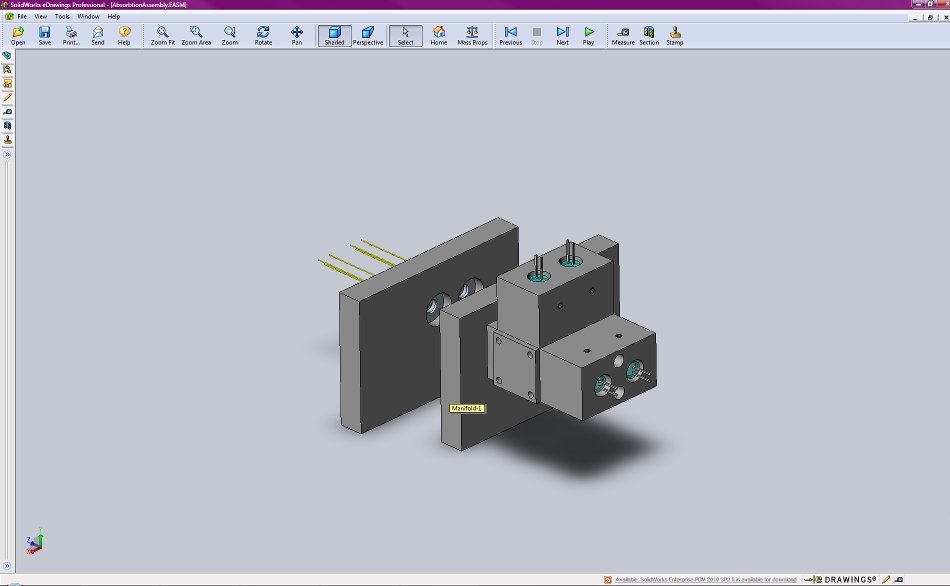The image size is (950, 586).
Task: Reset the view with Home
Action: pos(439,36)
